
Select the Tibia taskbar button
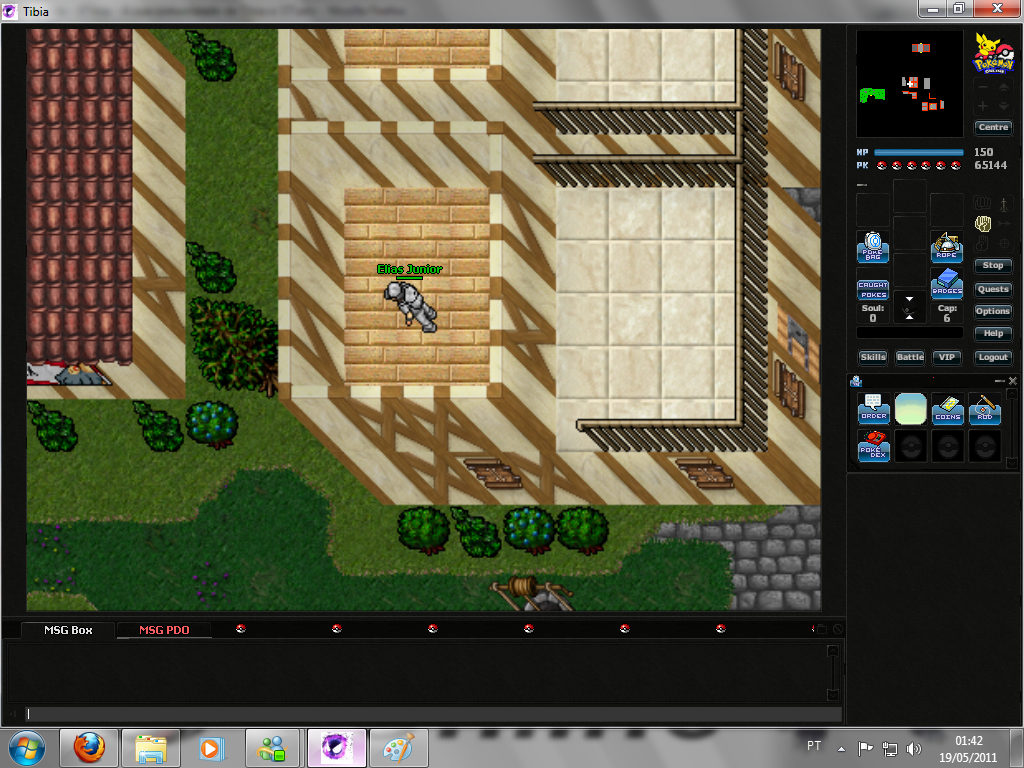(336, 748)
